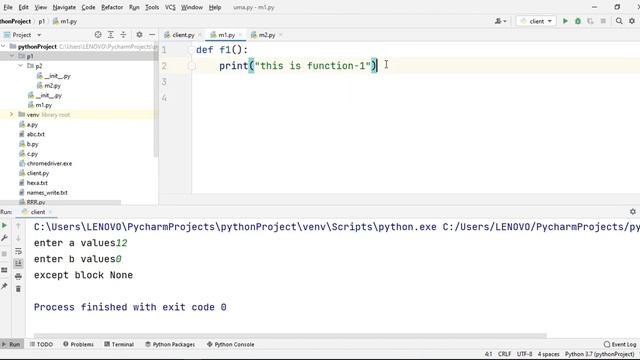
Task: Select opened file locate icon in Project panel
Action: [x=98, y=35]
